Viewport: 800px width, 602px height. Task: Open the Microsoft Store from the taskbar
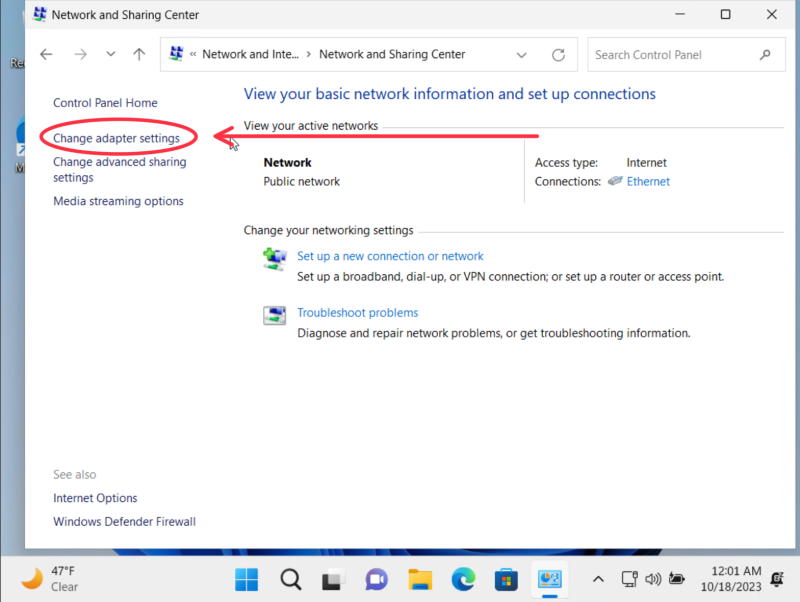click(x=506, y=579)
